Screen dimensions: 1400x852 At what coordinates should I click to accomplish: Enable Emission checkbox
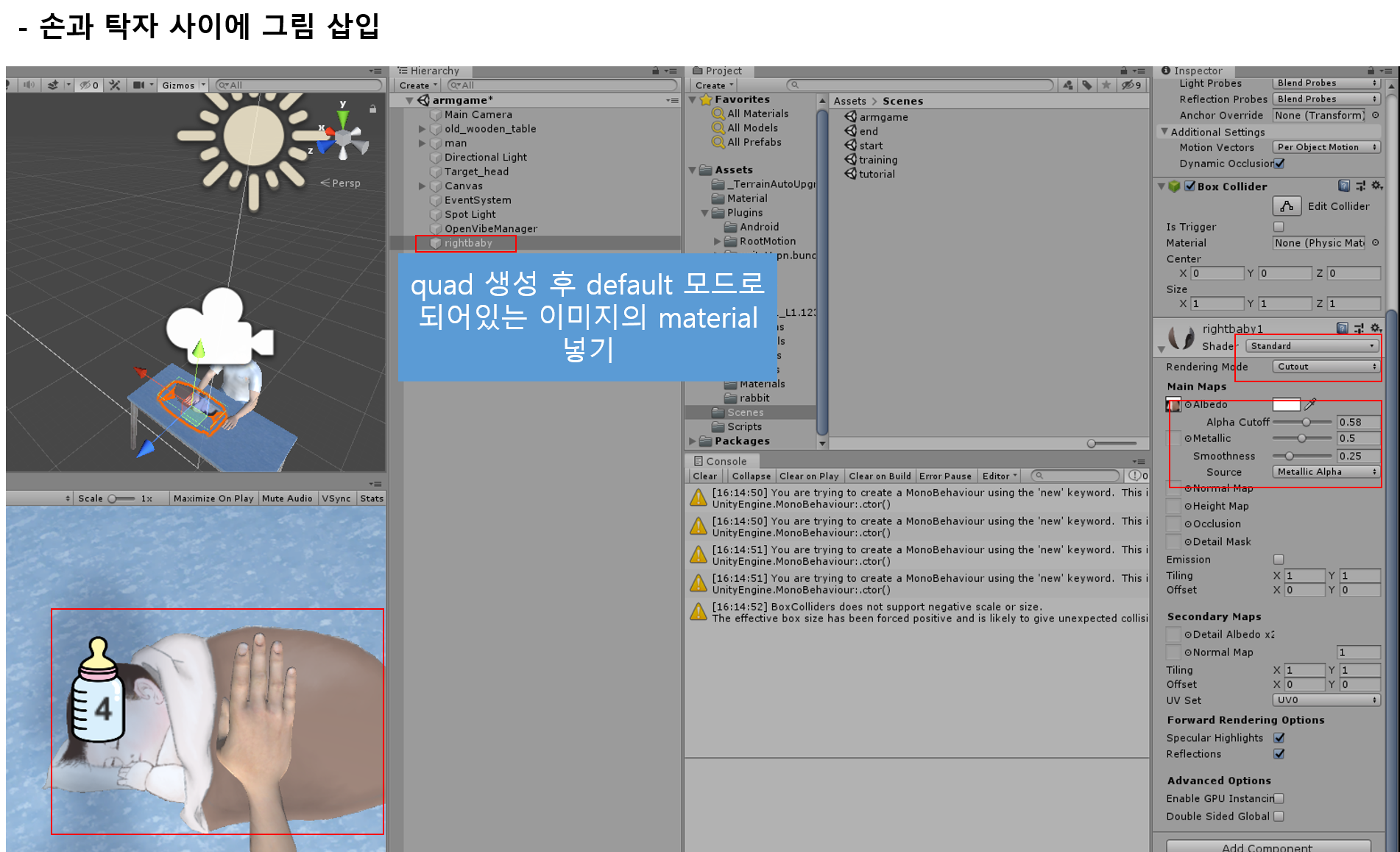(x=1279, y=560)
